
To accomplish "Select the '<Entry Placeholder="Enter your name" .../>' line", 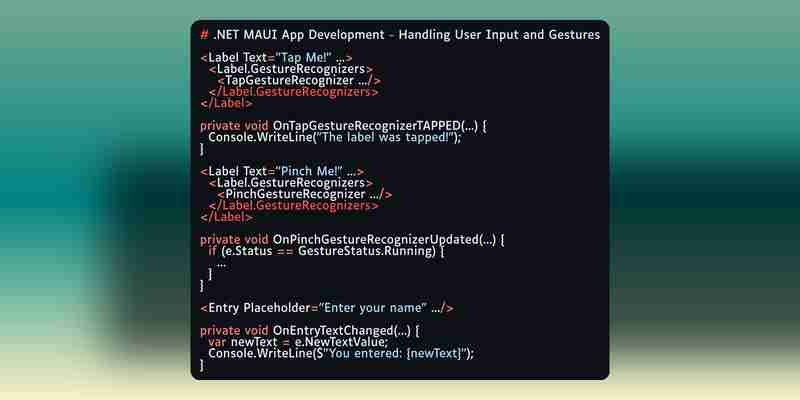I will (x=327, y=308).
